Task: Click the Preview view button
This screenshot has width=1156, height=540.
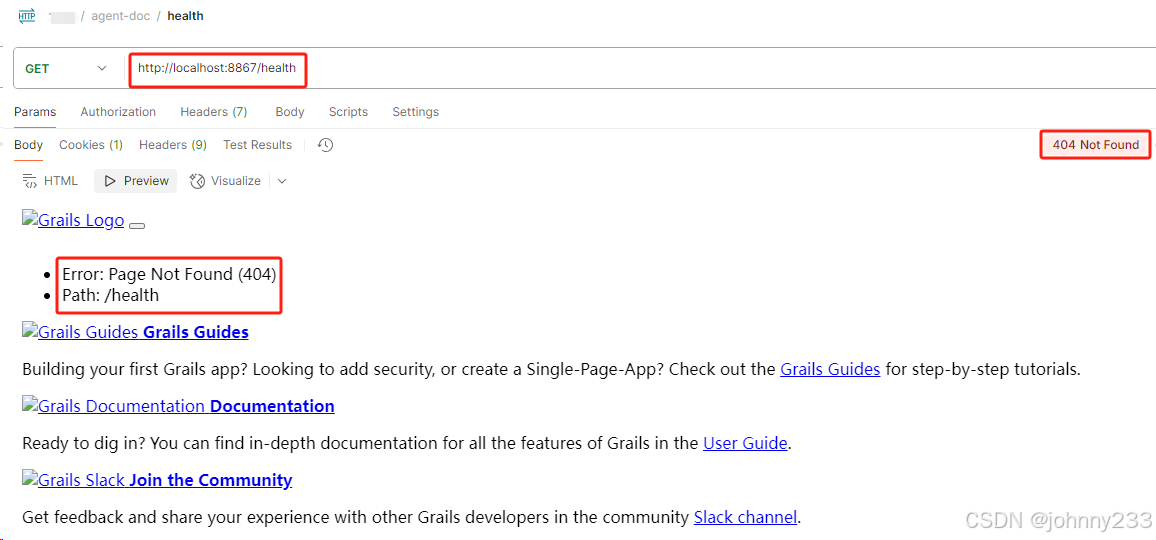Action: [x=136, y=181]
